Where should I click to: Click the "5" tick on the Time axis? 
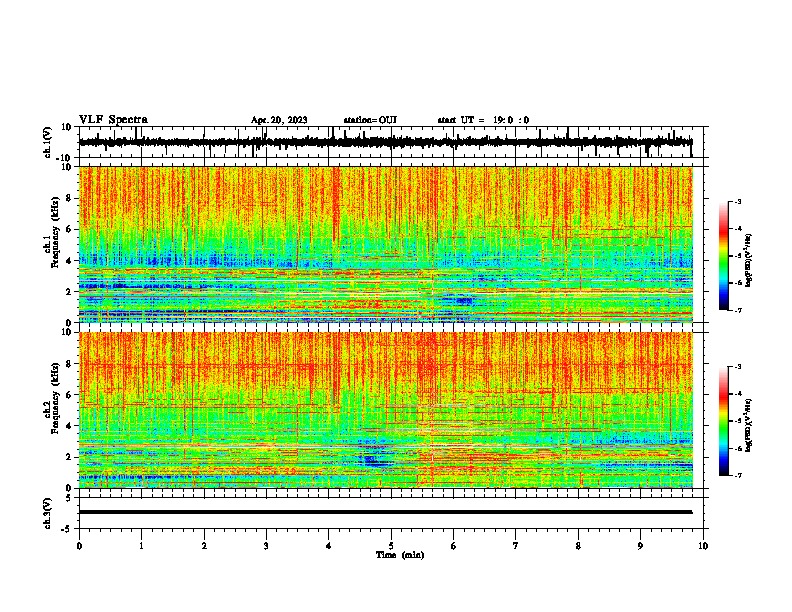[391, 546]
